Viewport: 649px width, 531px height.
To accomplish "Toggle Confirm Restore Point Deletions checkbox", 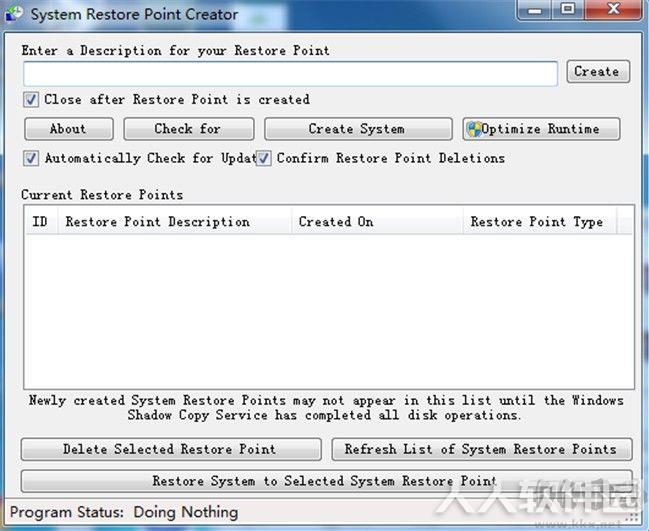I will [x=263, y=158].
